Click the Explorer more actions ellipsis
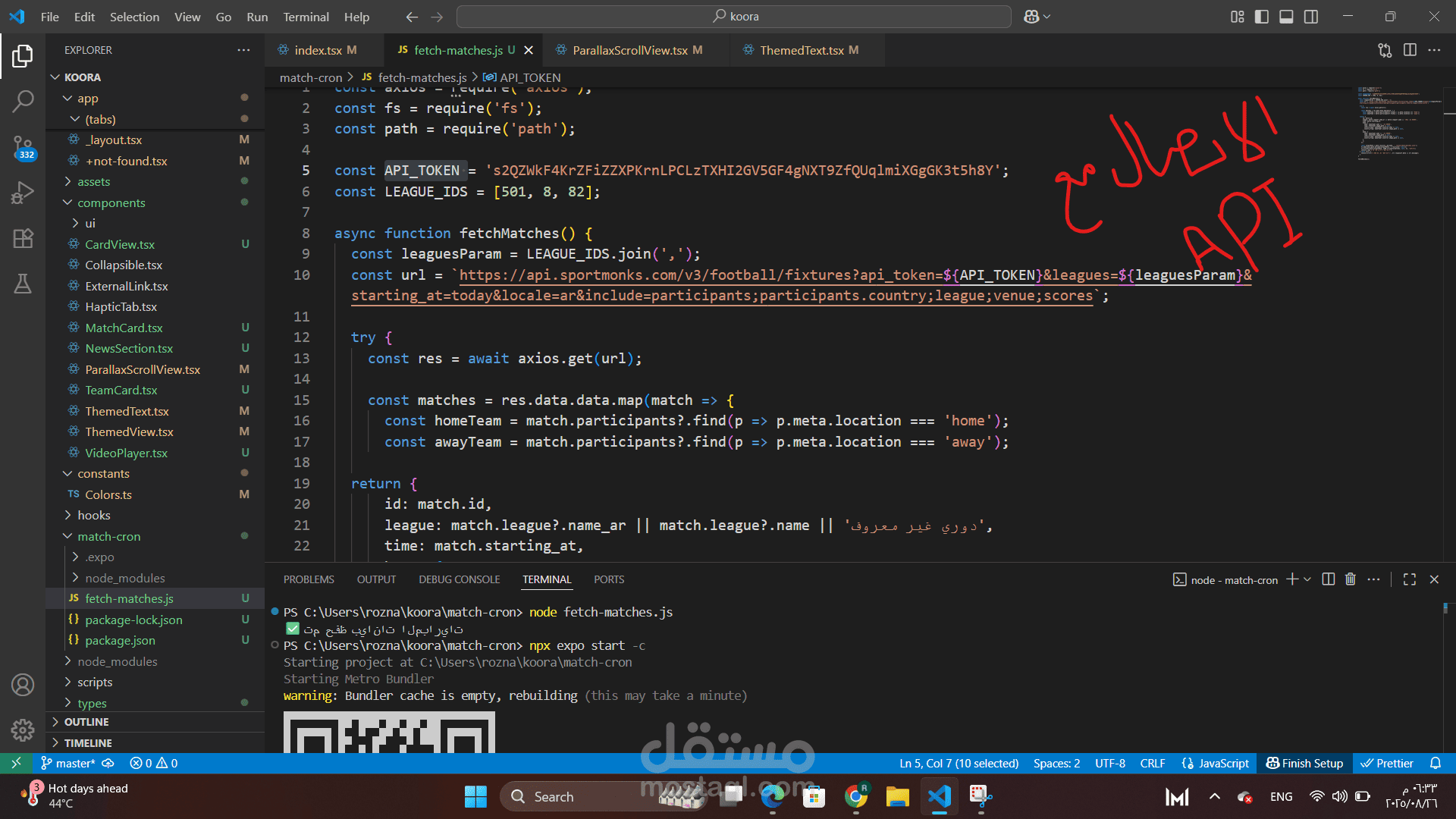Image resolution: width=1456 pixels, height=819 pixels. click(x=243, y=50)
